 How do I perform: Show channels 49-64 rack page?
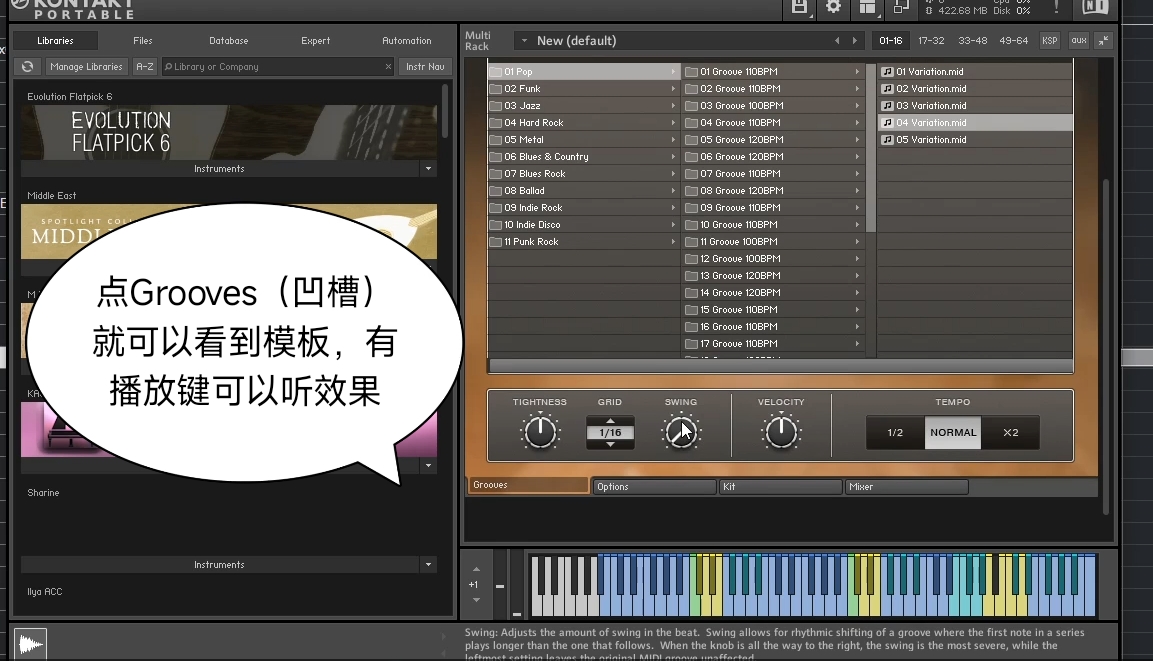click(x=1013, y=40)
